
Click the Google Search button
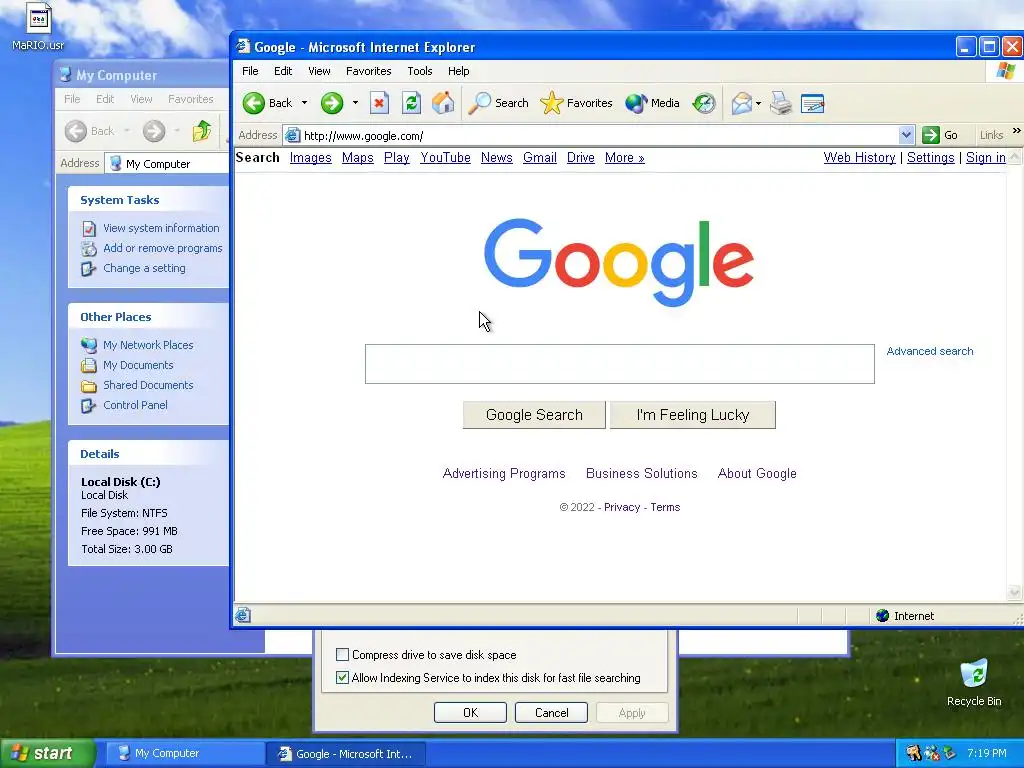tap(534, 415)
